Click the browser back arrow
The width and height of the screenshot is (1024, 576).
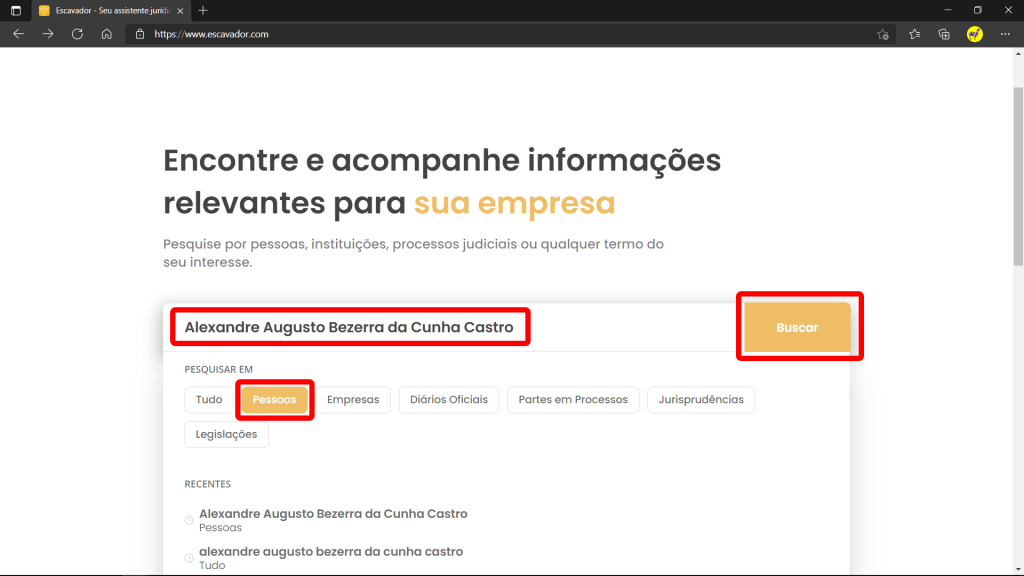point(18,34)
